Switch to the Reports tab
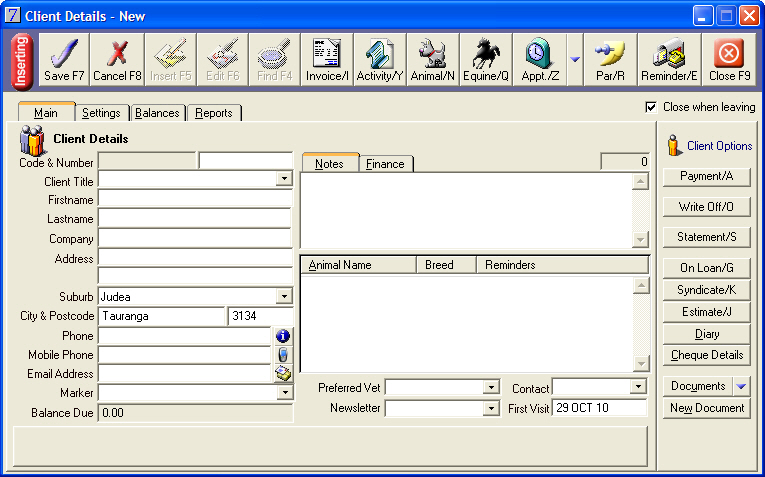This screenshot has height=477, width=765. (214, 113)
